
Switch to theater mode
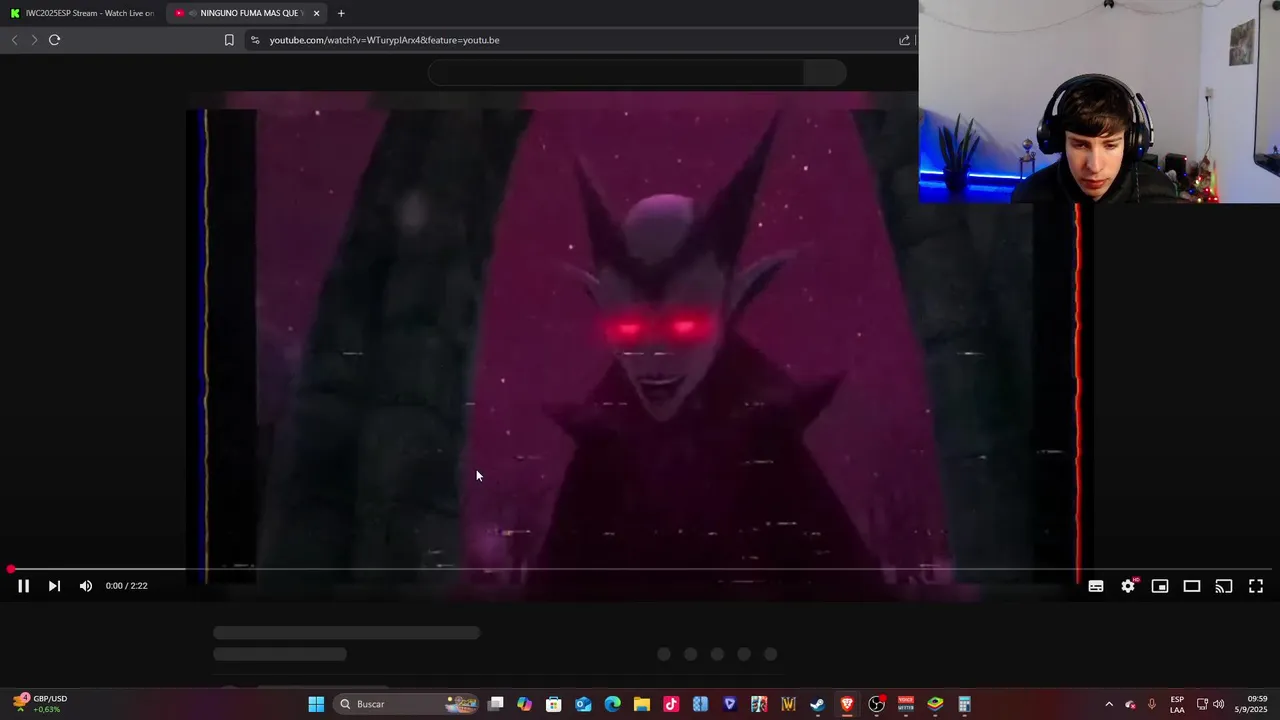[x=1192, y=586]
